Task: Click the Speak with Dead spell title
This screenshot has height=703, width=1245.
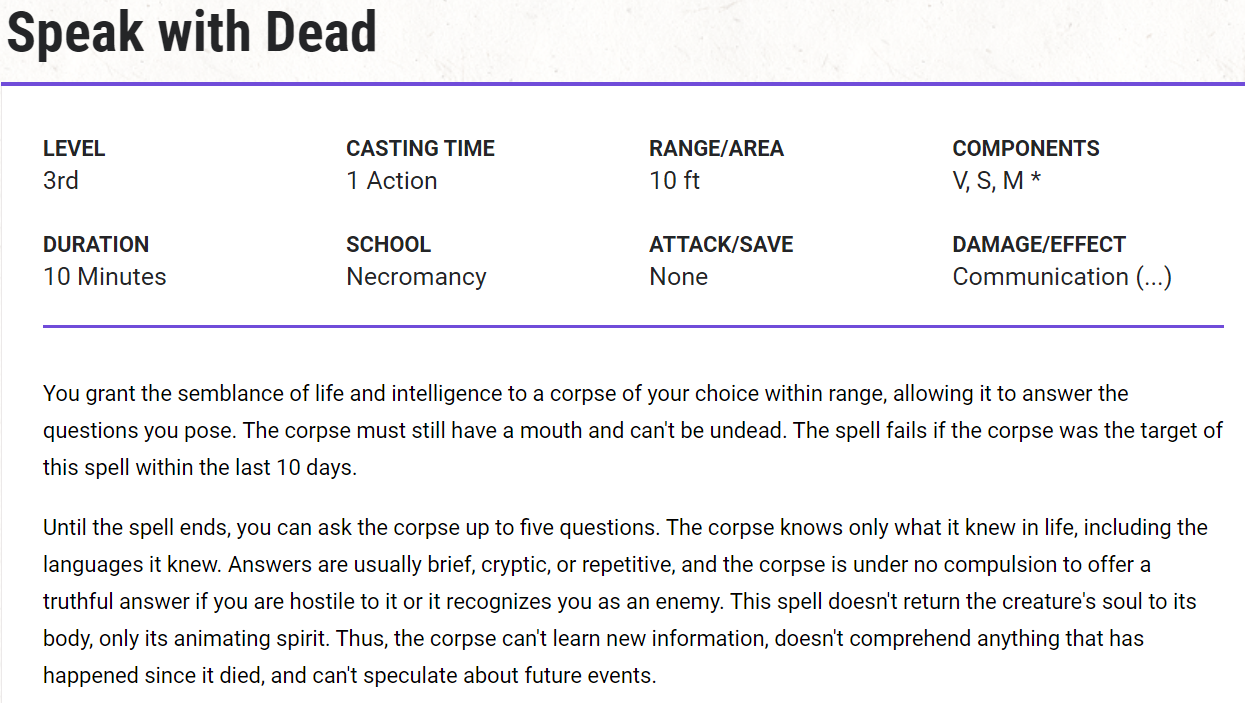Action: pyautogui.click(x=192, y=33)
